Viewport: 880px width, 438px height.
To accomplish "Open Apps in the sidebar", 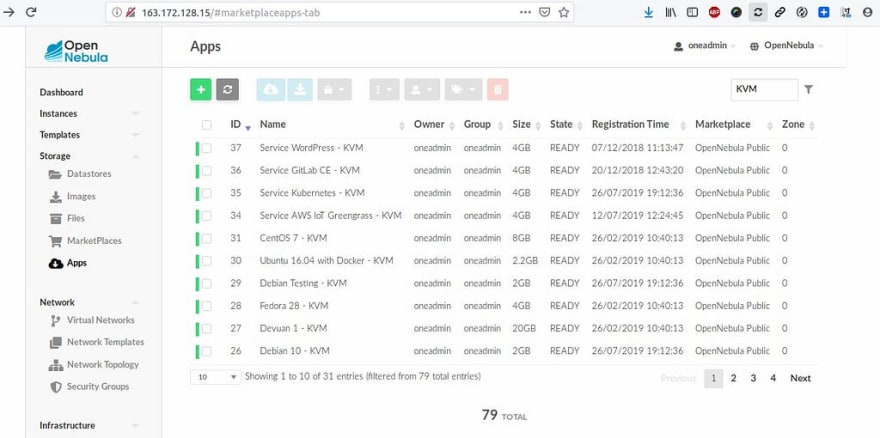I will pyautogui.click(x=68, y=263).
